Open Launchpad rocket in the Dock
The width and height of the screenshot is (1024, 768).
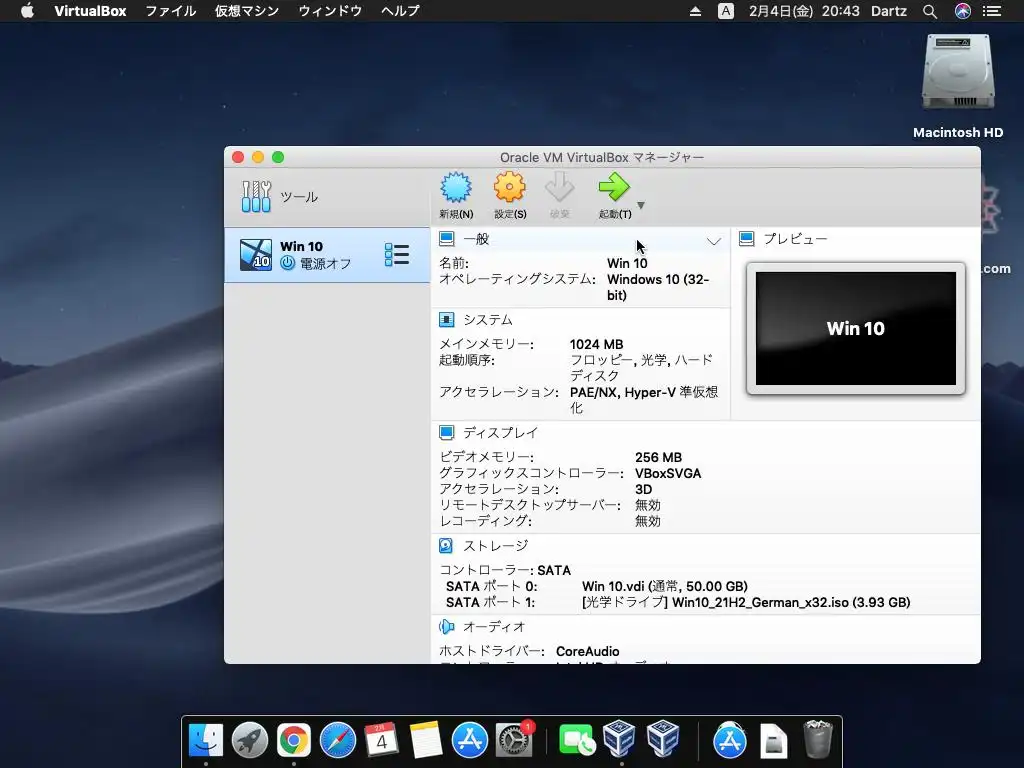click(249, 740)
